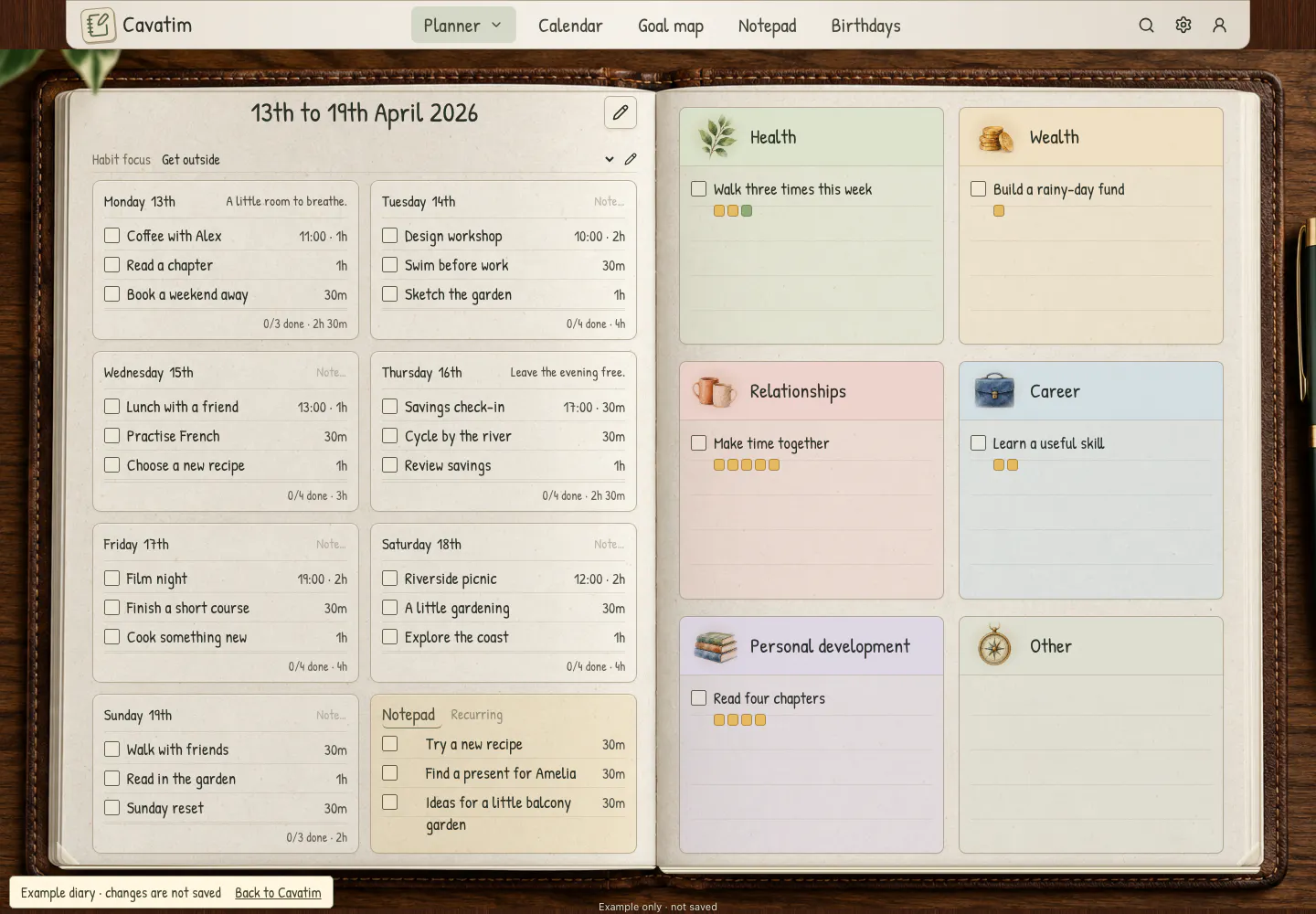Click the Personal development books icon
The width and height of the screenshot is (1316, 914).
coord(716,646)
